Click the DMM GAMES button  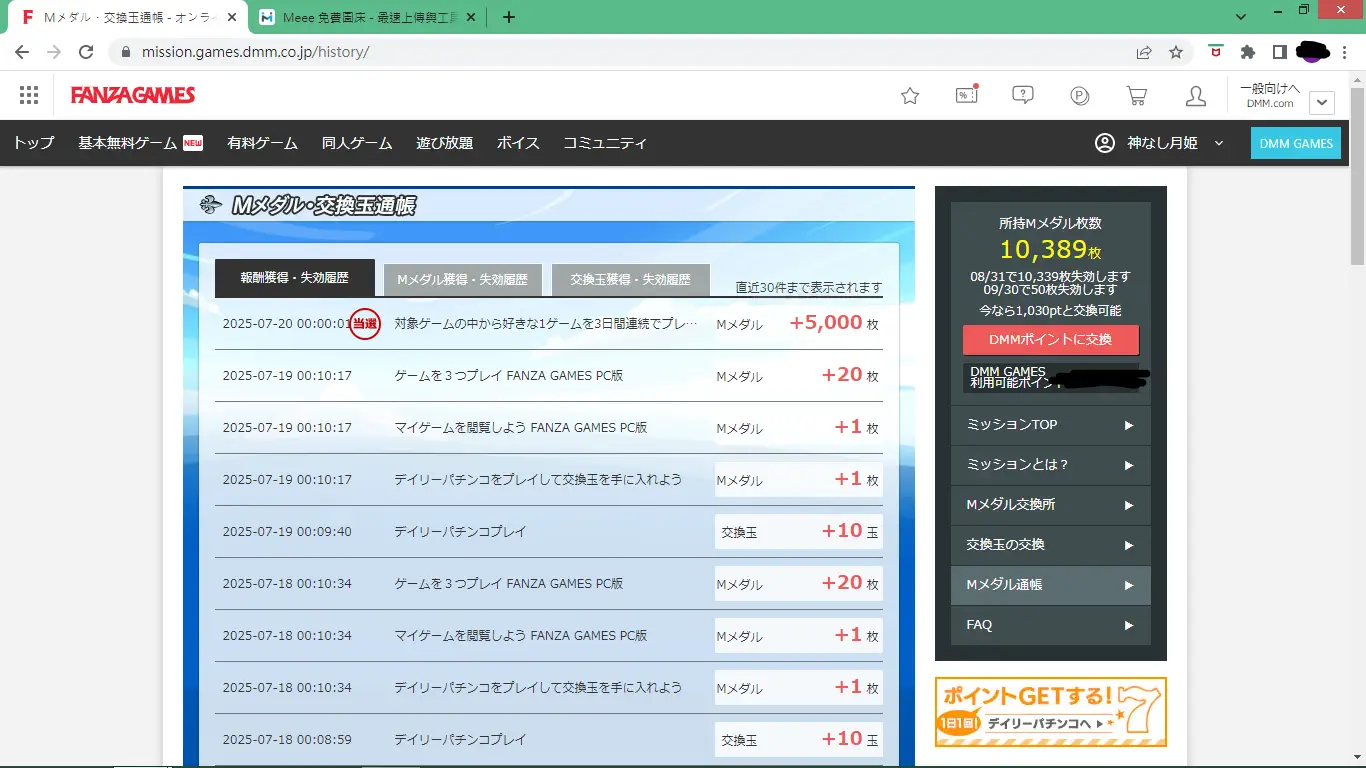pos(1296,143)
